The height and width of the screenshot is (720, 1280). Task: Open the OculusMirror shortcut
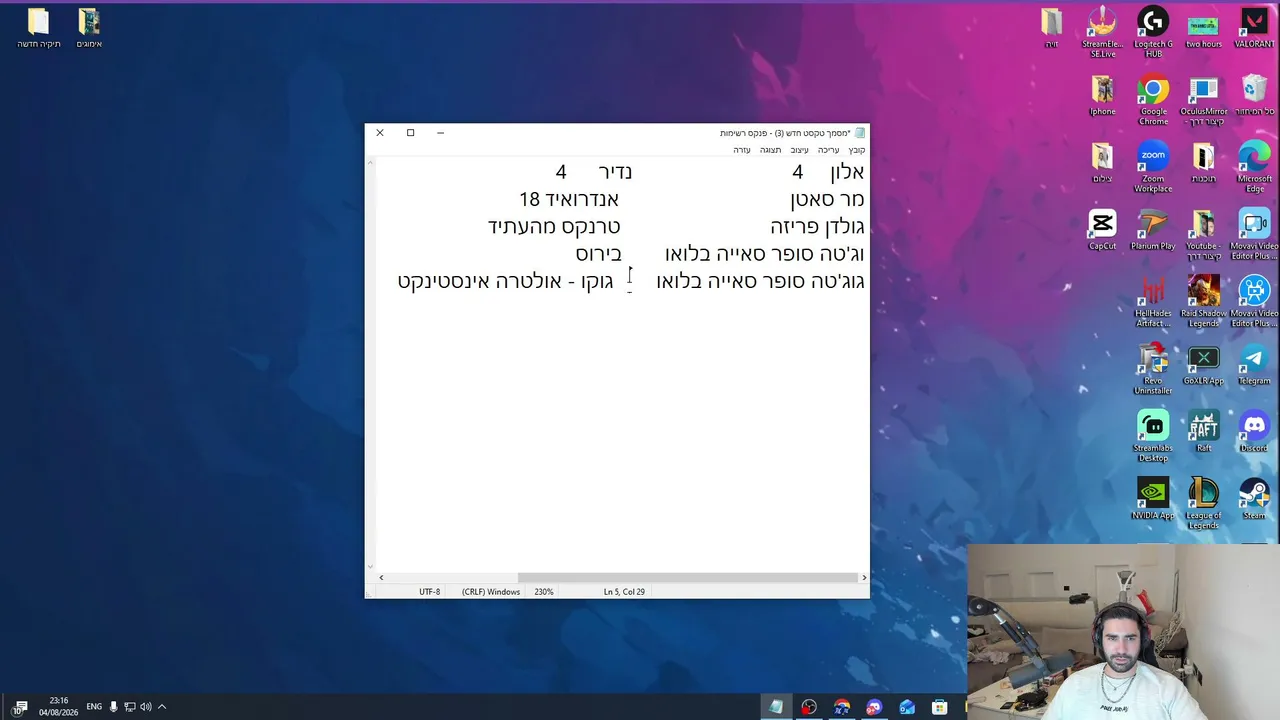coord(1203,100)
